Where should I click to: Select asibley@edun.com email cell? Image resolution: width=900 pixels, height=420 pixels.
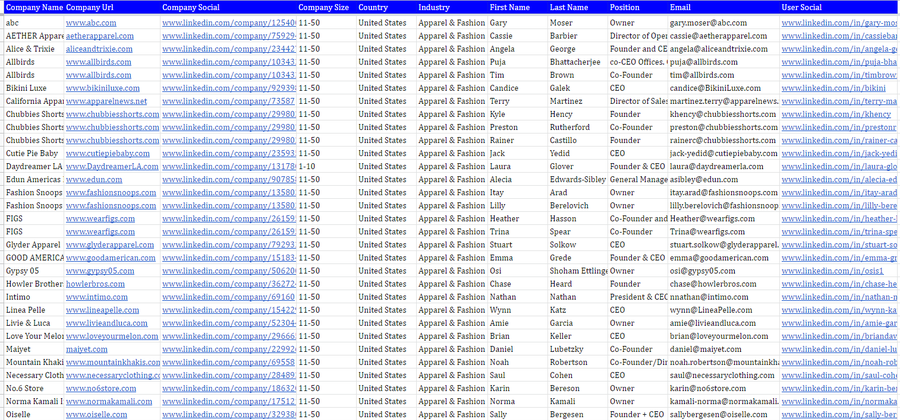pyautogui.click(x=724, y=180)
